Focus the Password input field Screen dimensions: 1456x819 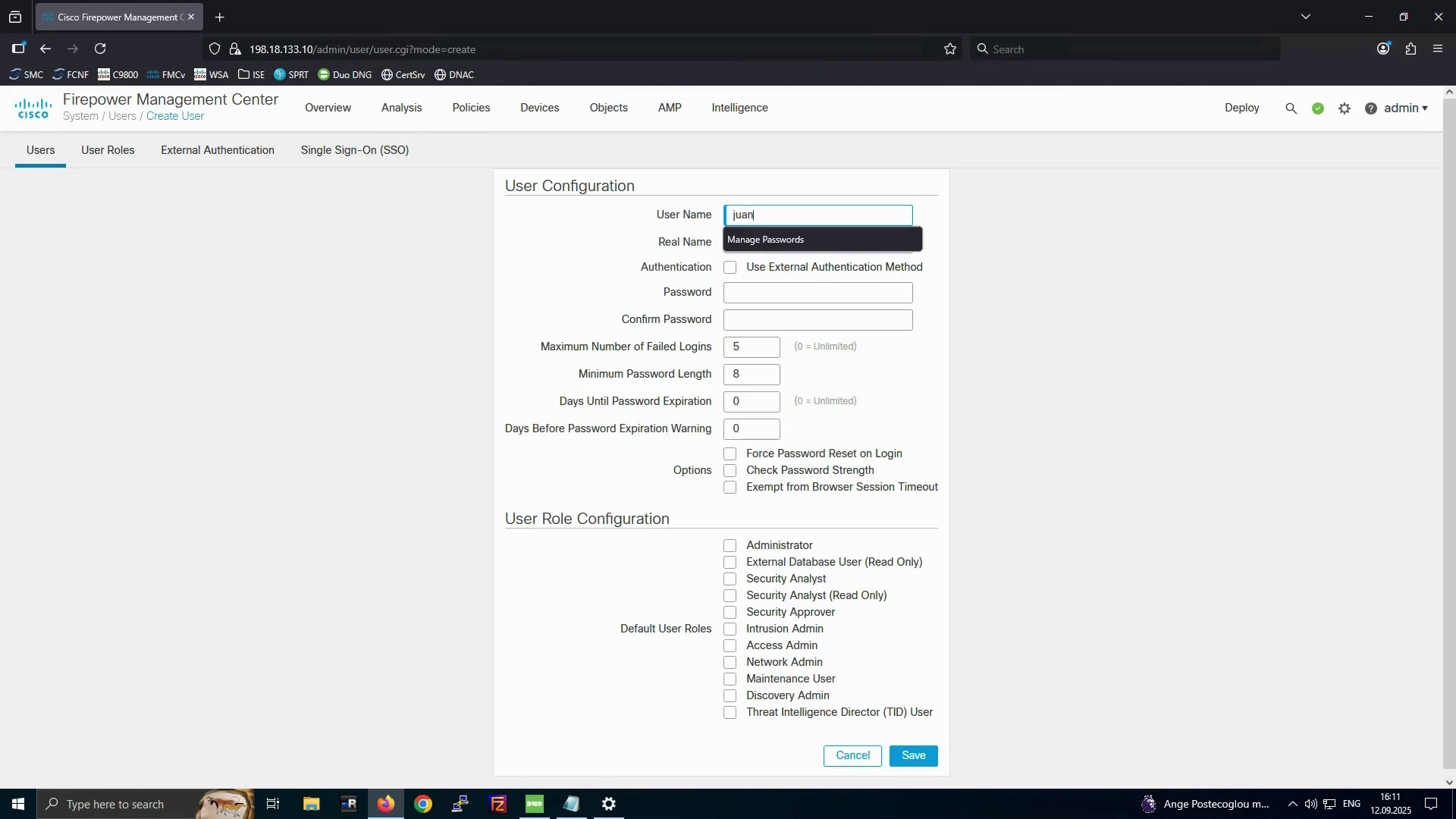[x=818, y=293]
